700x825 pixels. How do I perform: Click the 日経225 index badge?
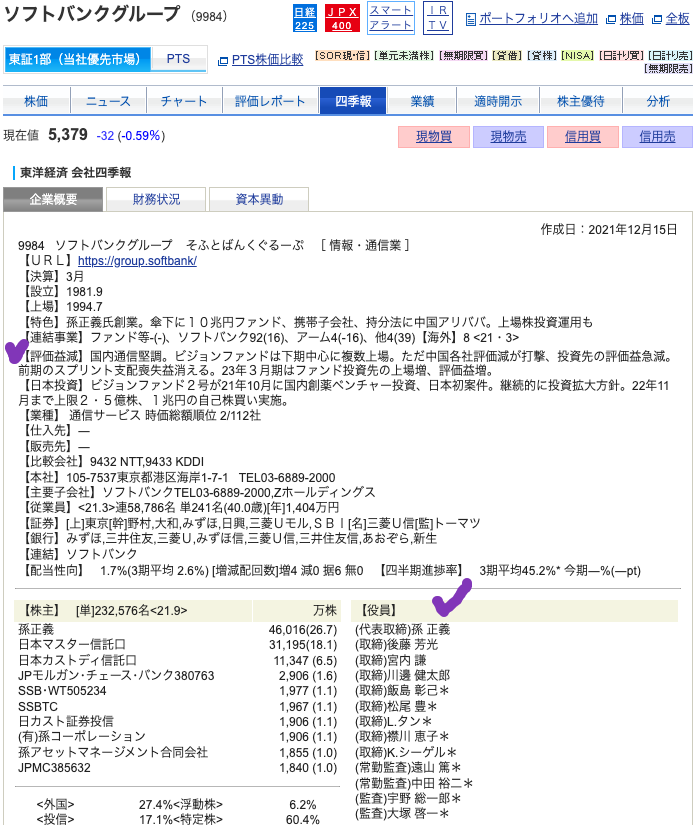pyautogui.click(x=304, y=18)
